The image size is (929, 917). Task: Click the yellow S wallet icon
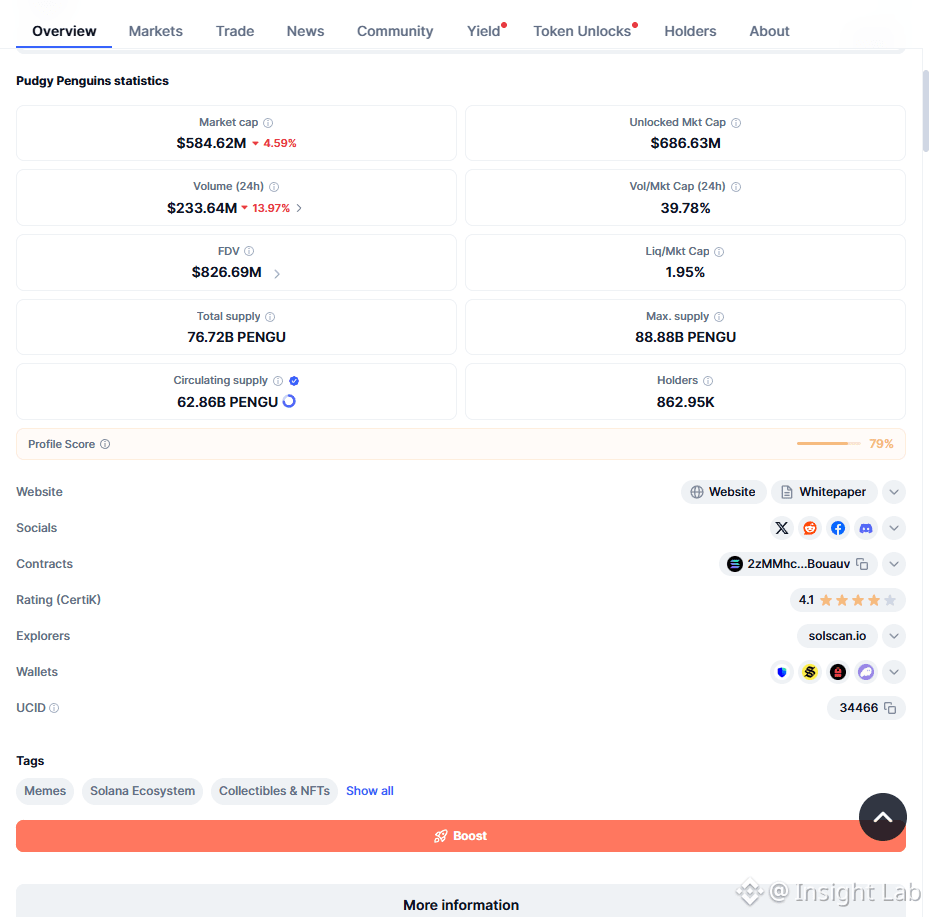pyautogui.click(x=810, y=672)
